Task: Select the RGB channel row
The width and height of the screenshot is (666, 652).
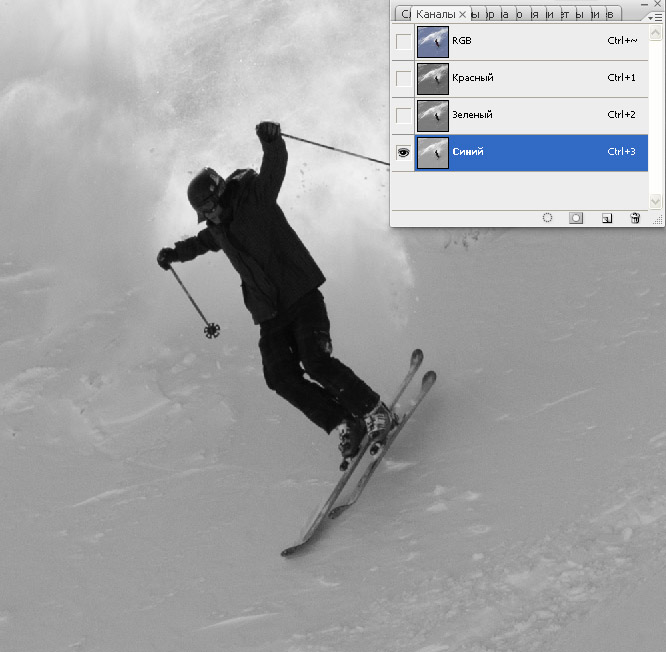Action: point(530,41)
